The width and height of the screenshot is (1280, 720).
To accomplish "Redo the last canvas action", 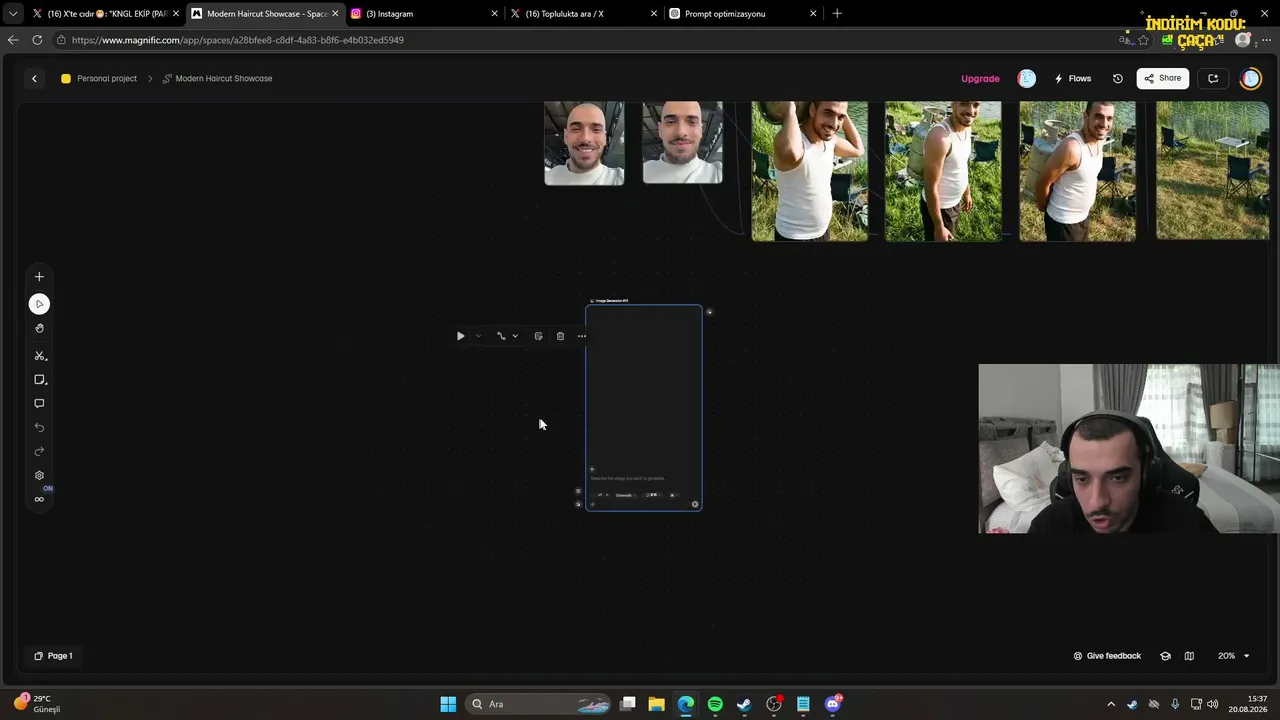I will coord(39,452).
